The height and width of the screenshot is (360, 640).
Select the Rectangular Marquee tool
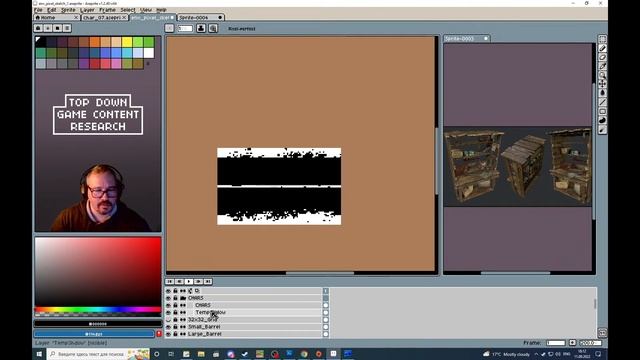[602, 40]
